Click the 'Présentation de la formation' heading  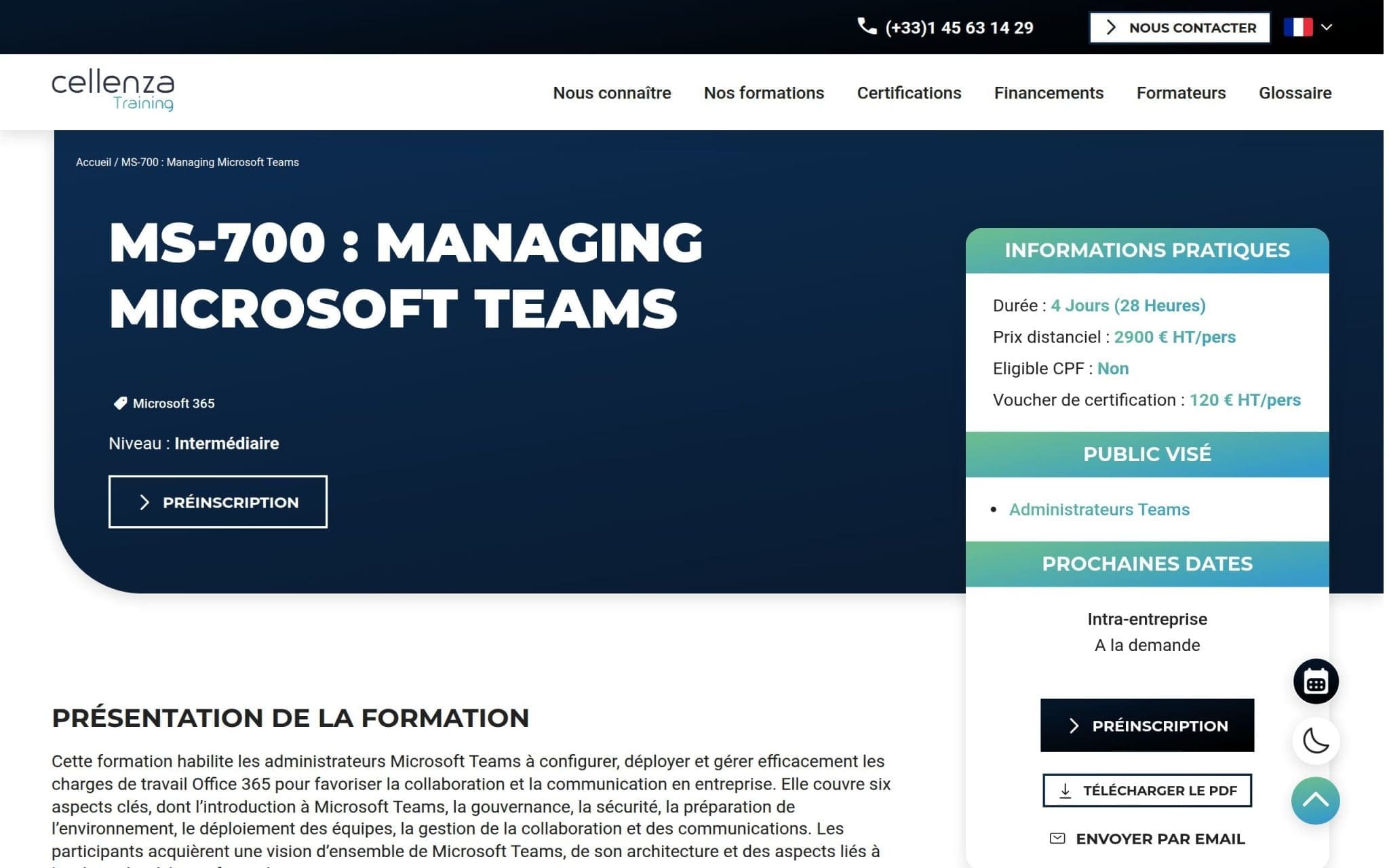coord(290,718)
